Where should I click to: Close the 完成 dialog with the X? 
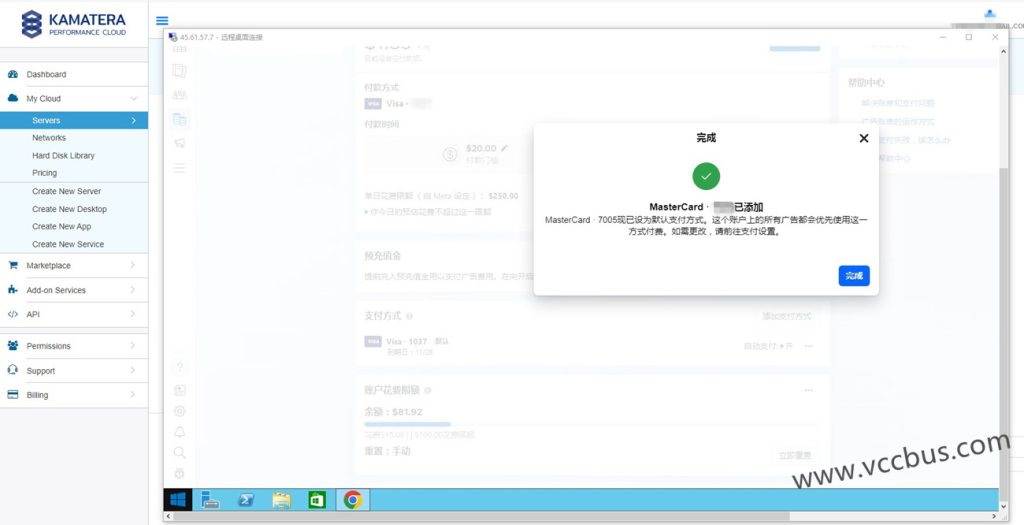[x=864, y=138]
